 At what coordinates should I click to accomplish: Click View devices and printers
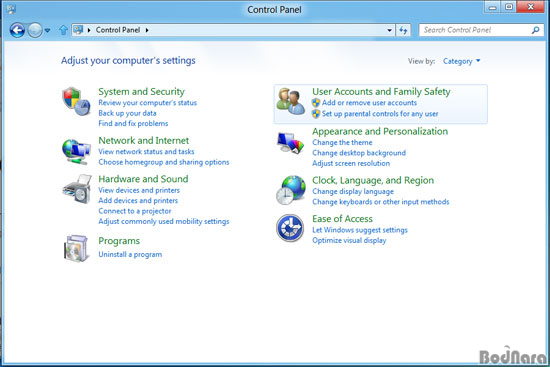(139, 190)
